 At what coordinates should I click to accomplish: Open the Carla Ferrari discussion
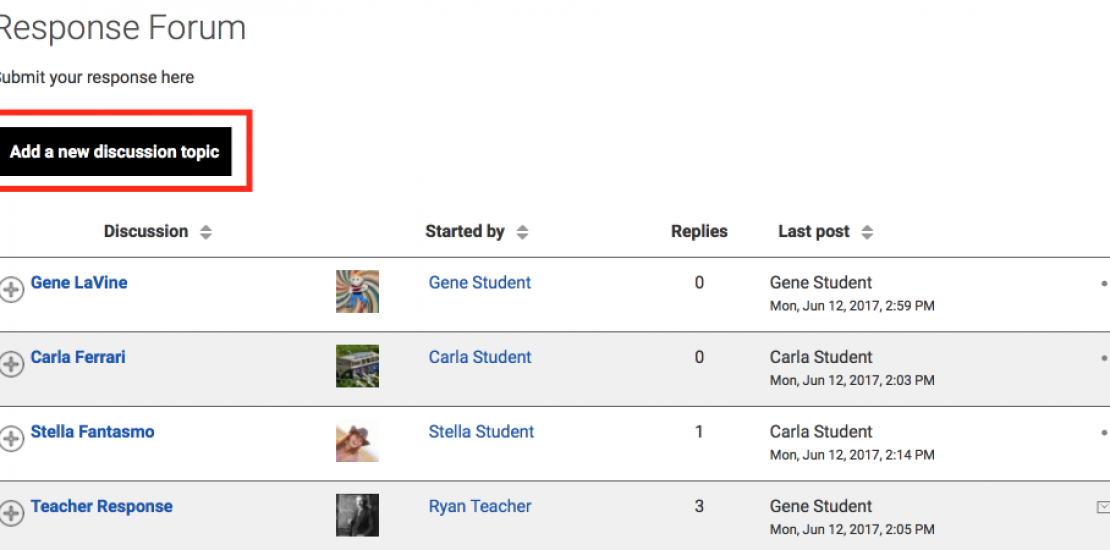point(78,357)
